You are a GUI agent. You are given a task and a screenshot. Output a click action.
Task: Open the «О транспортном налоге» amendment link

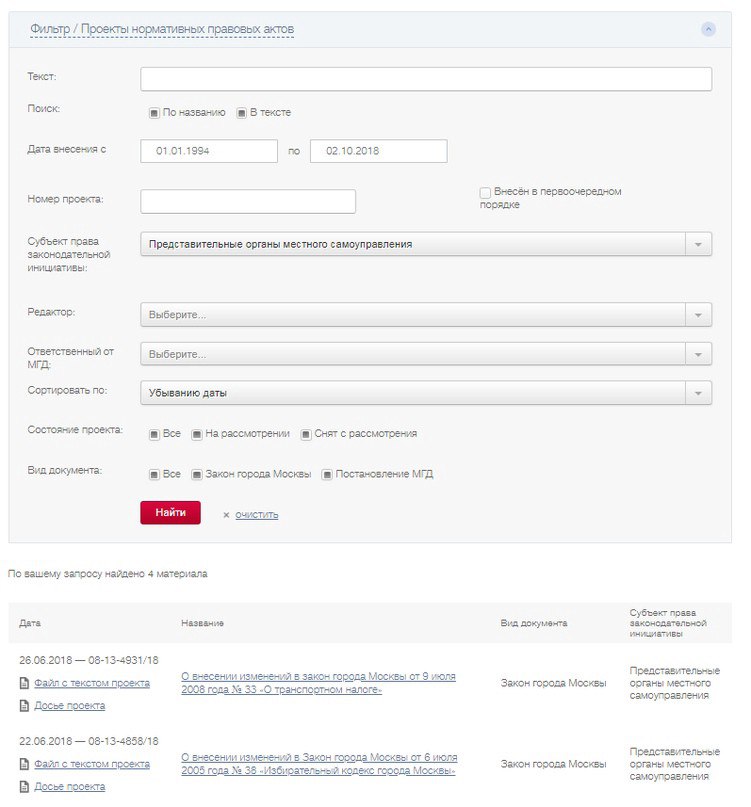pyautogui.click(x=318, y=683)
